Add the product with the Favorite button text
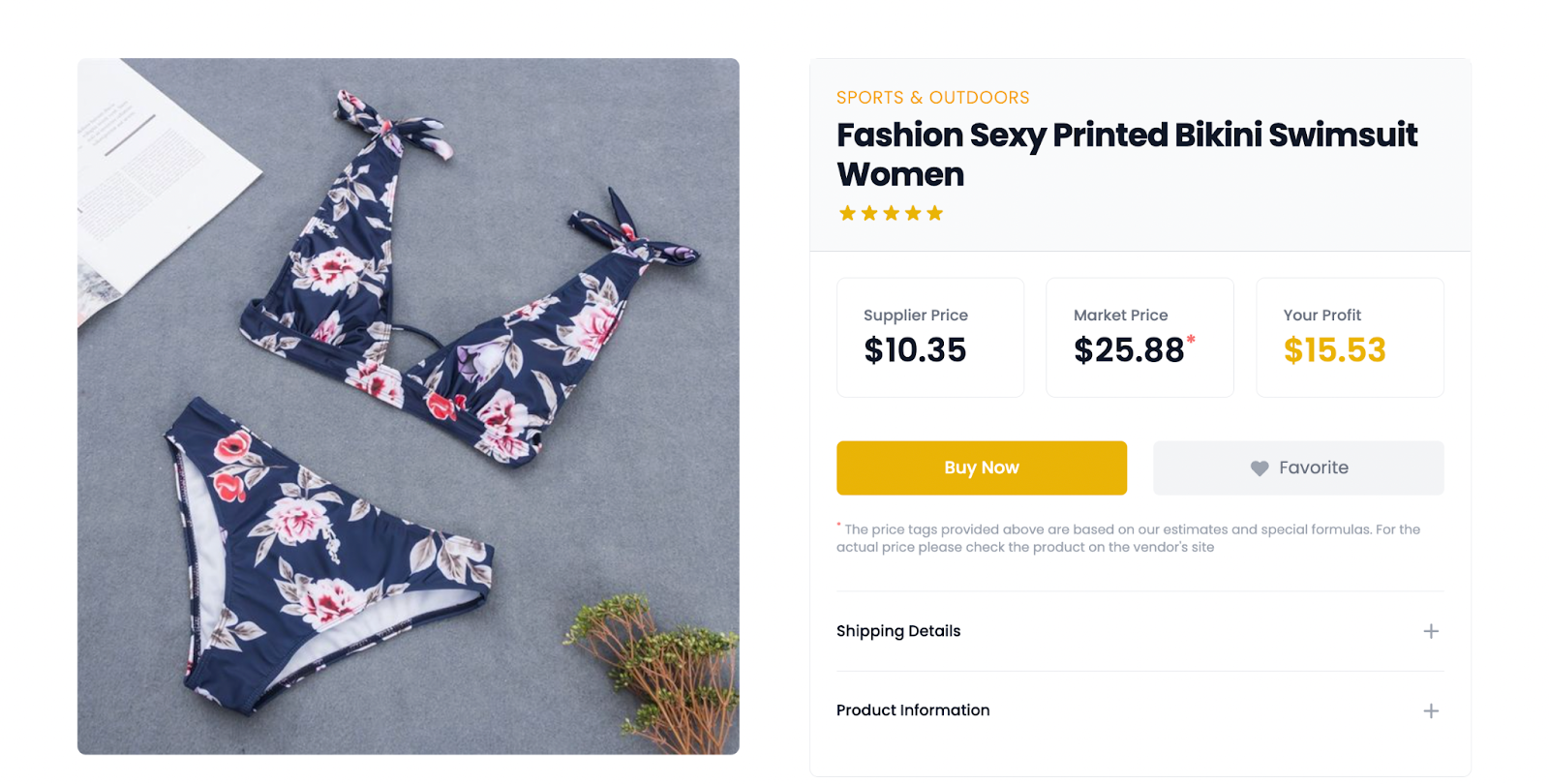Viewport: 1549px width, 784px height. click(1313, 467)
